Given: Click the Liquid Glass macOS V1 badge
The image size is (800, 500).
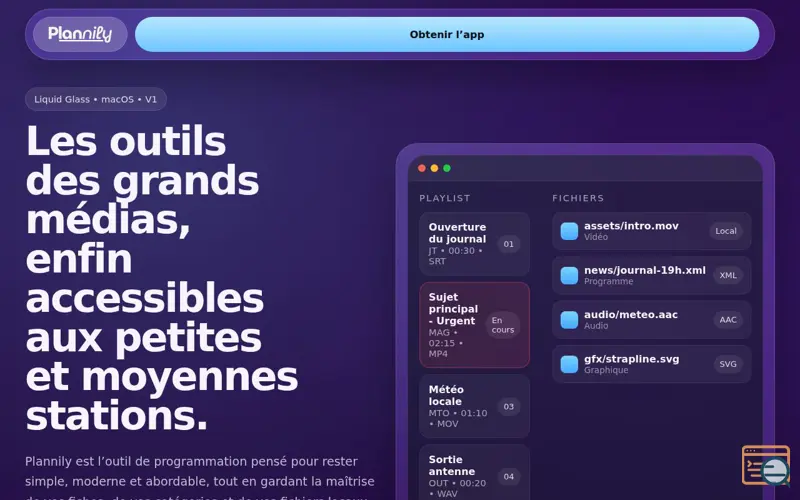Looking at the screenshot, I should pyautogui.click(x=96, y=99).
